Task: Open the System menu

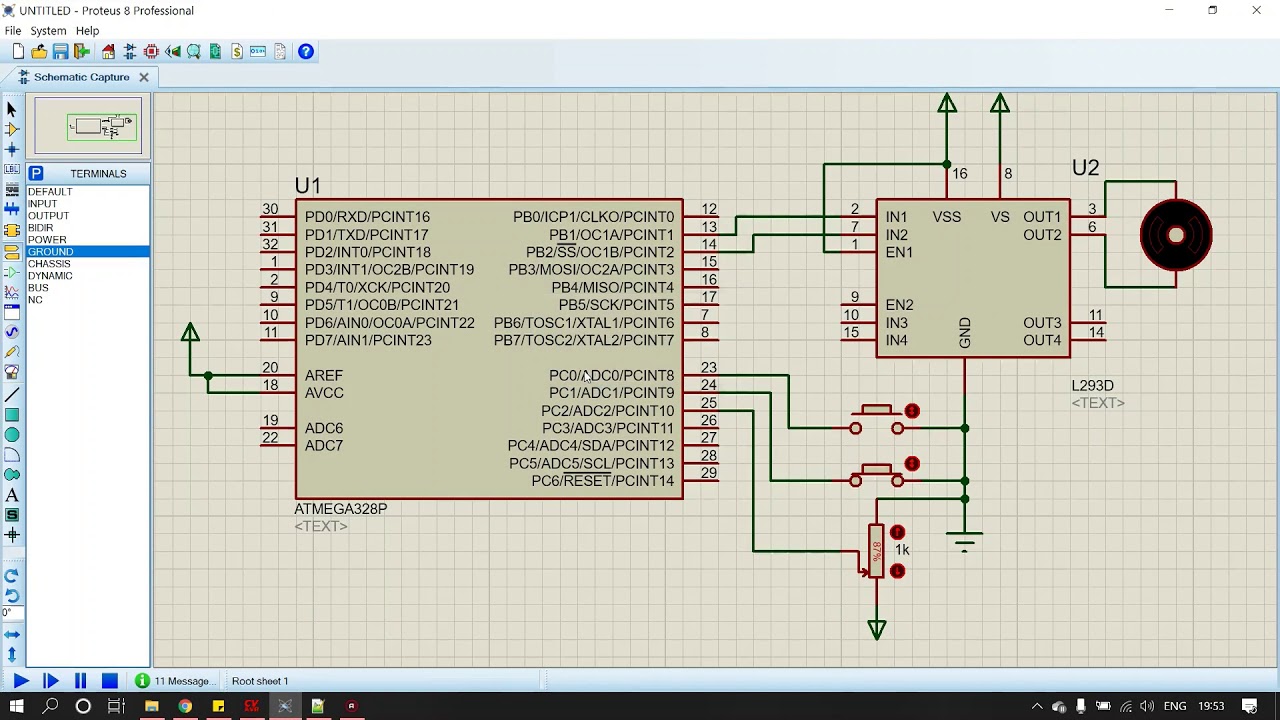Action: click(48, 31)
